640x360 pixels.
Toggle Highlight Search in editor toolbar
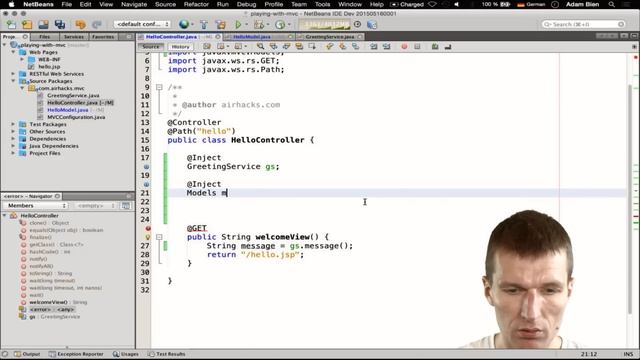[x=299, y=47]
